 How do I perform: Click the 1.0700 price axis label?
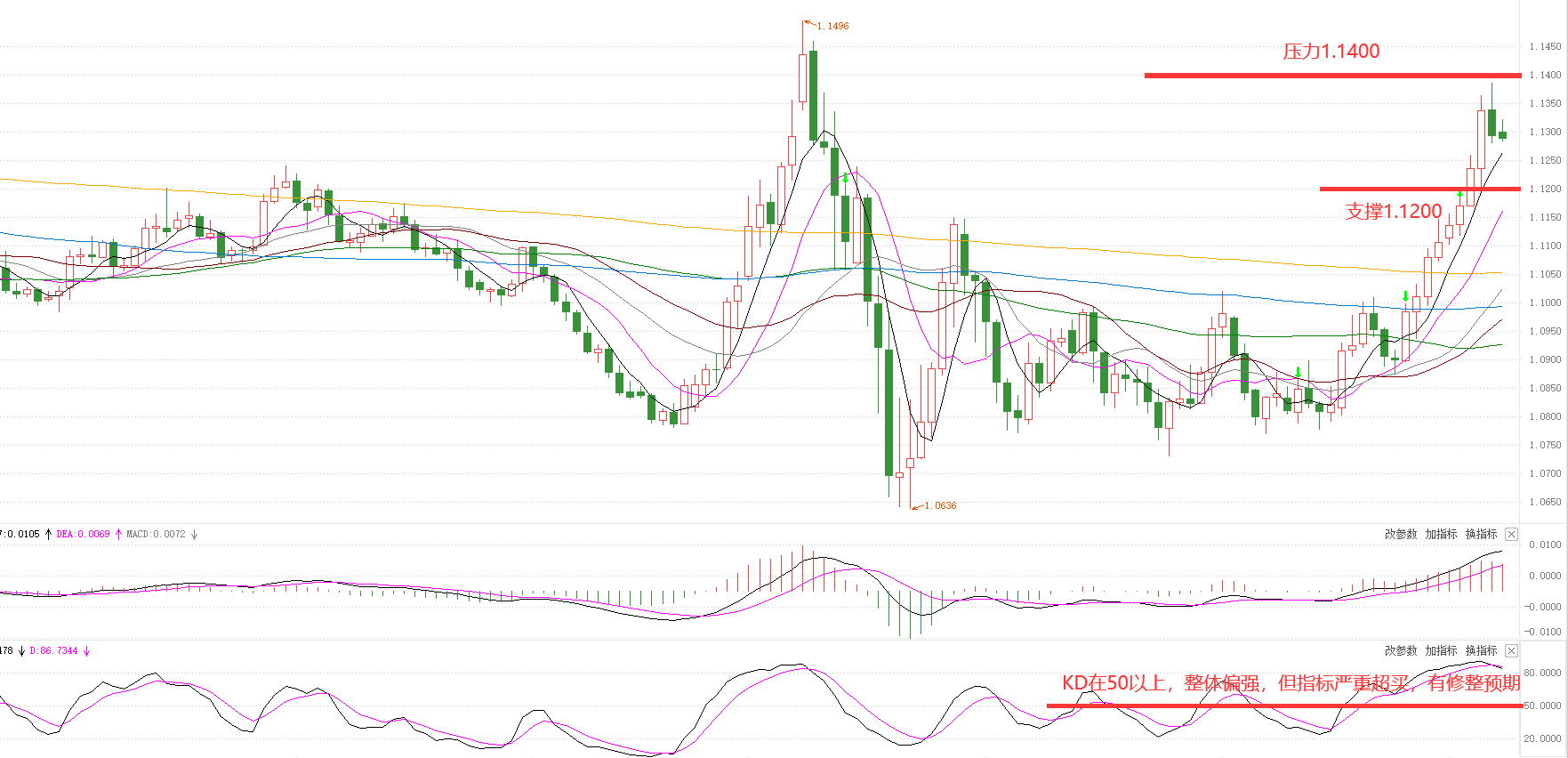1545,473
